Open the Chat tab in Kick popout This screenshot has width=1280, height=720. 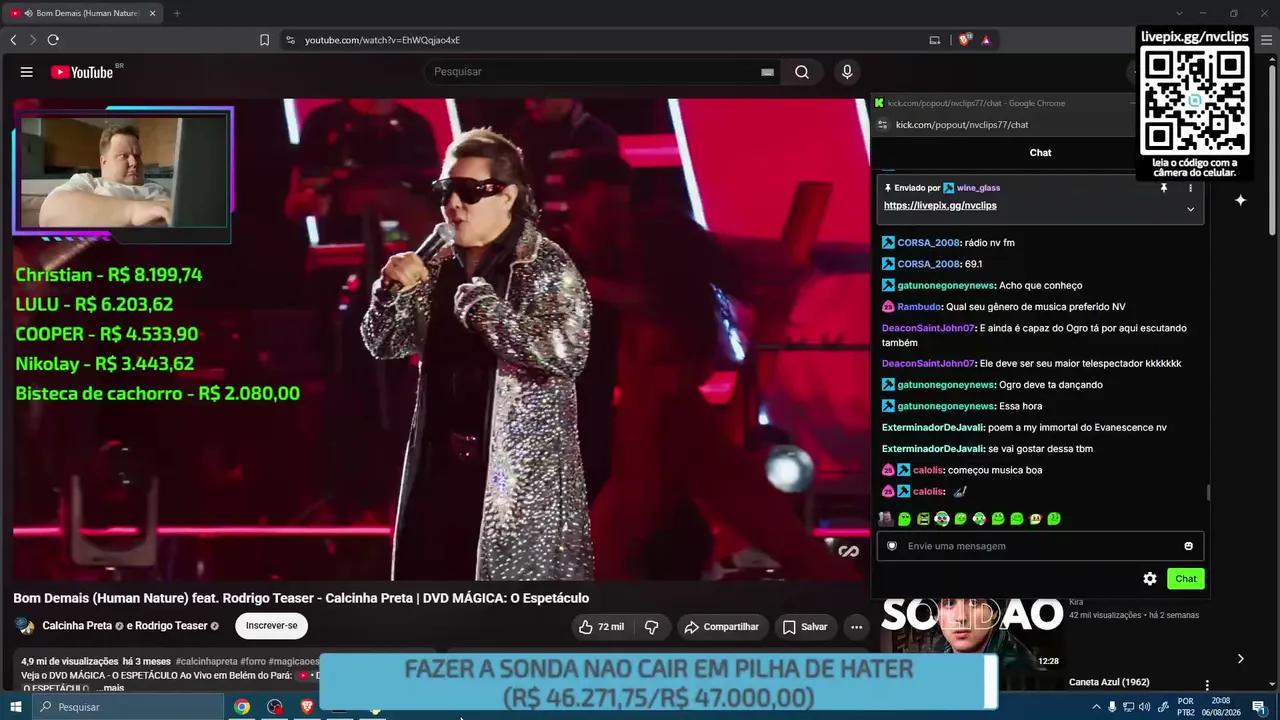(x=1040, y=153)
